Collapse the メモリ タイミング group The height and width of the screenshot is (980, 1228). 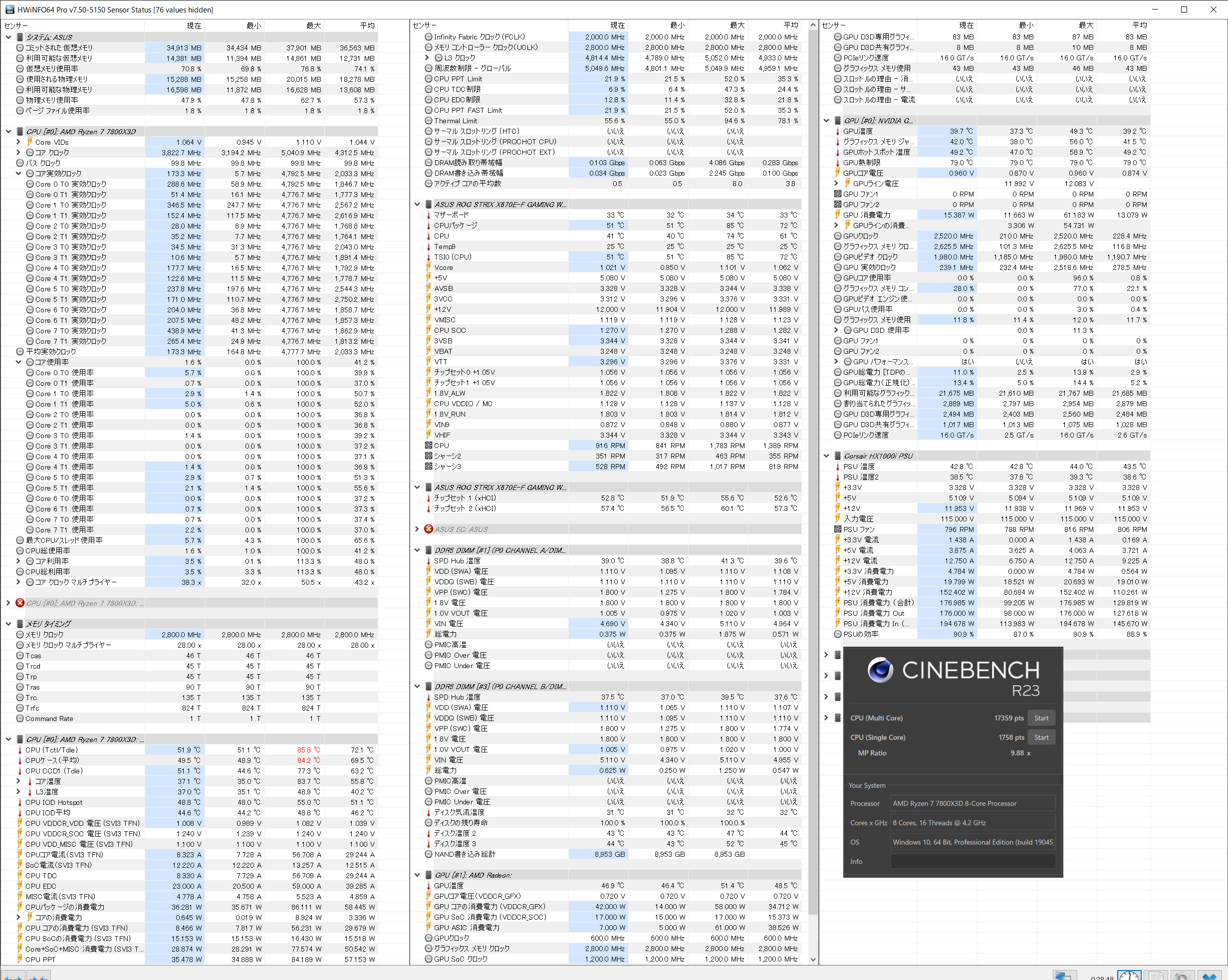coord(8,624)
